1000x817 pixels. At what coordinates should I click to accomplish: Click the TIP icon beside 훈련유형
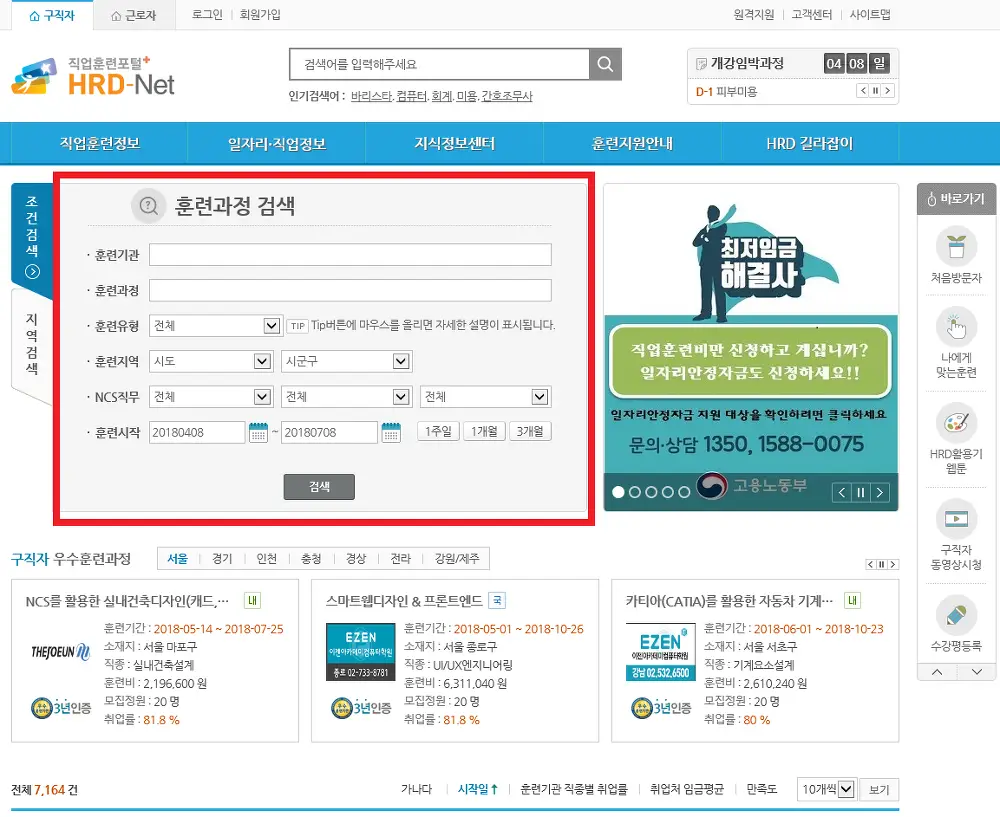[x=297, y=326]
